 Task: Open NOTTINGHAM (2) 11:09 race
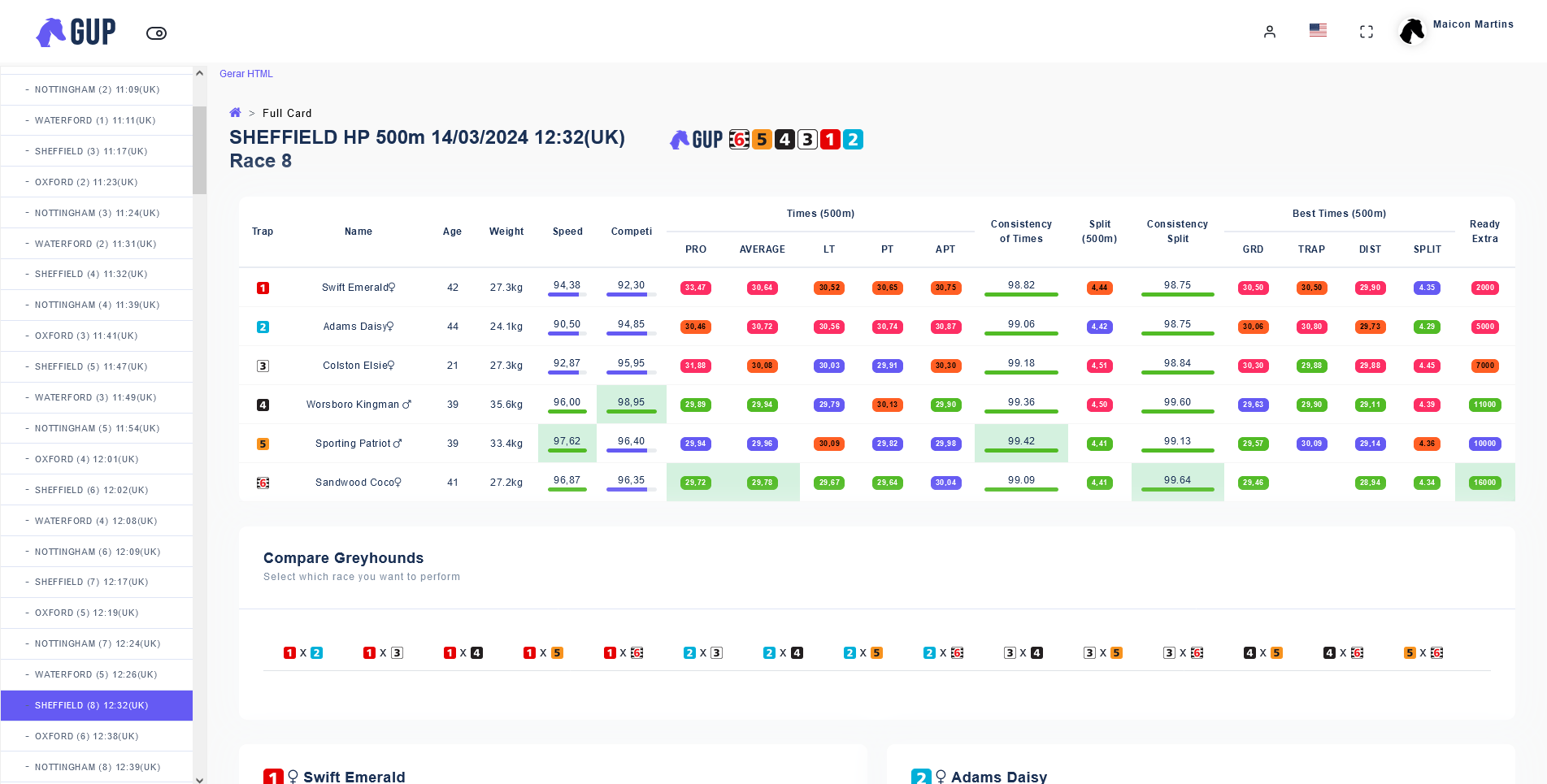(97, 89)
